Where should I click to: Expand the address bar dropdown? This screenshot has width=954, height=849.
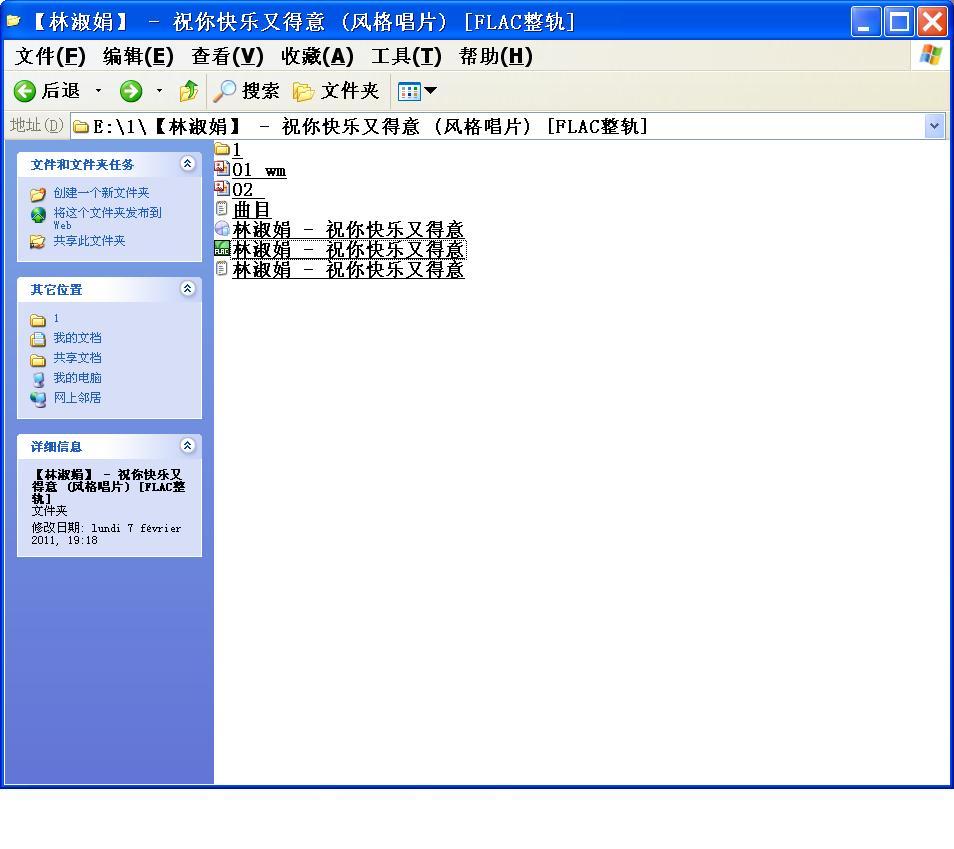(934, 127)
